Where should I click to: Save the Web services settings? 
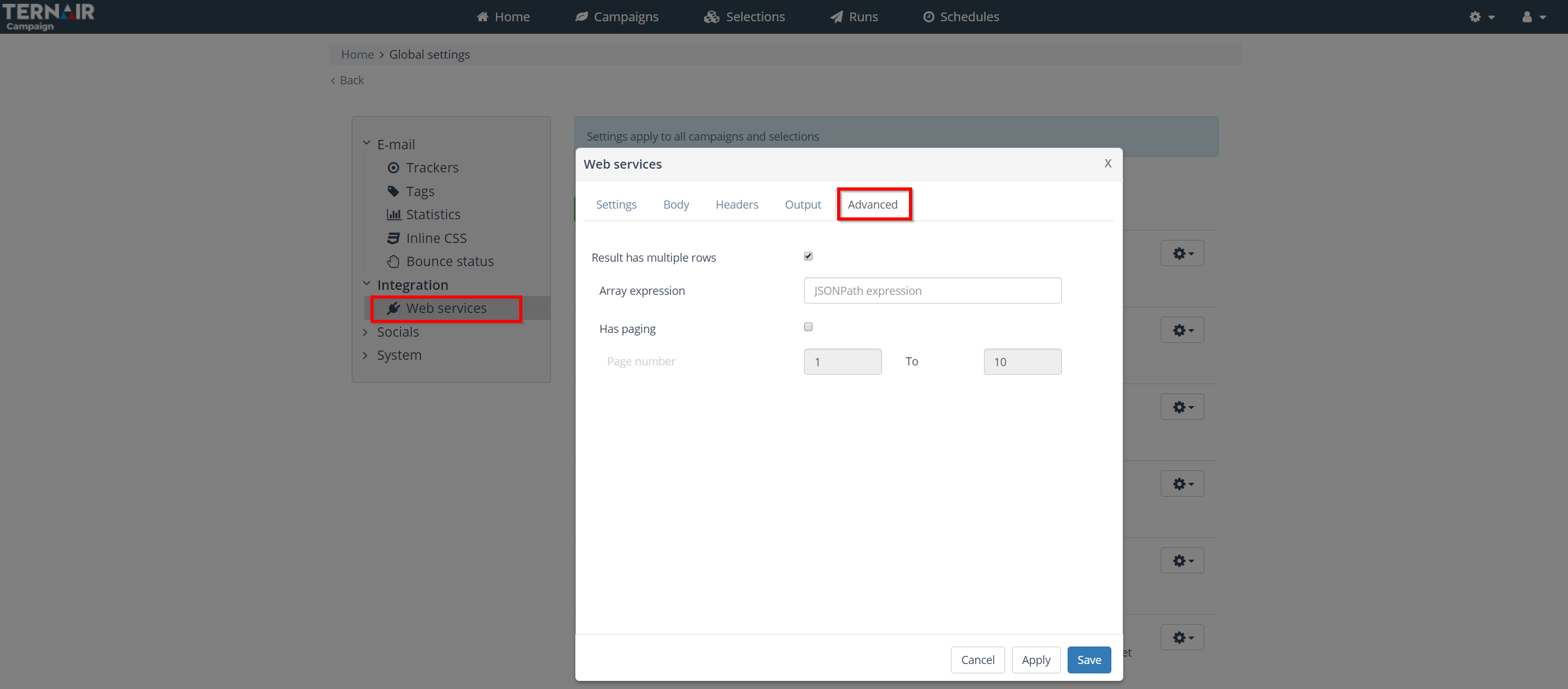tap(1089, 660)
